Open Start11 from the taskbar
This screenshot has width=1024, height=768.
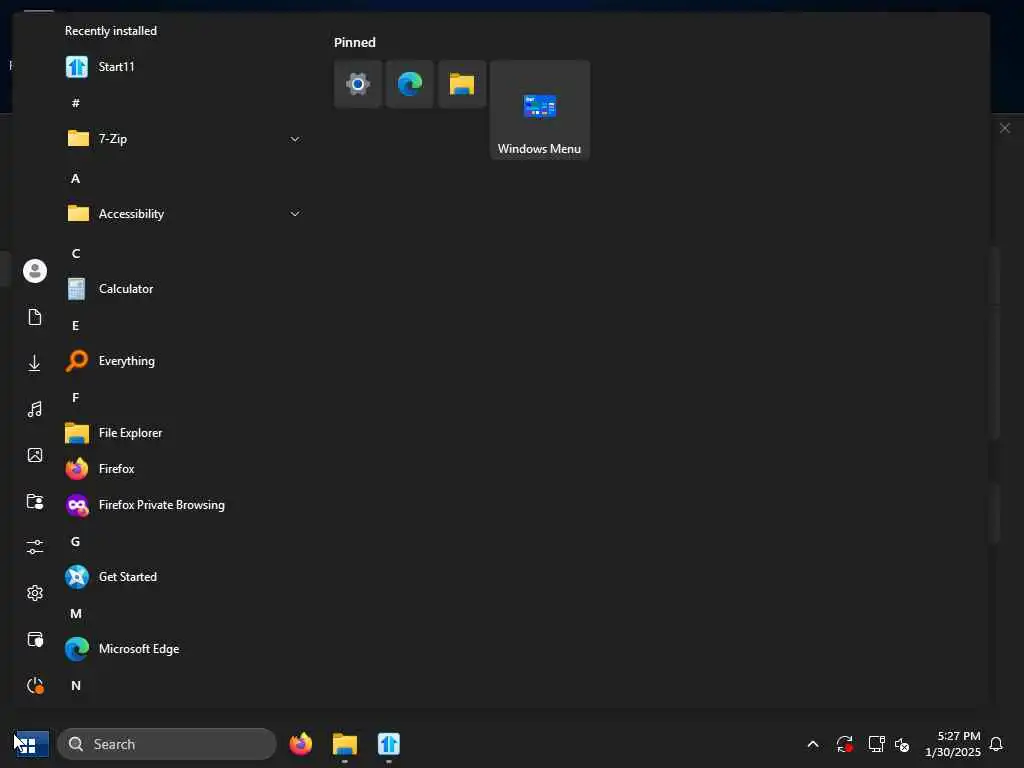pyautogui.click(x=389, y=744)
